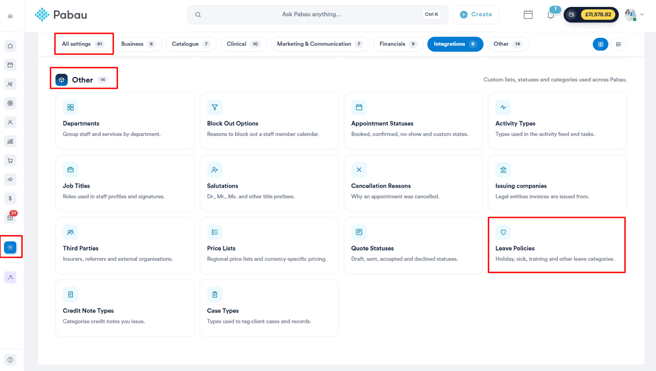The height and width of the screenshot is (371, 656).
Task: Click the Activity Types pulse icon
Action: point(503,107)
